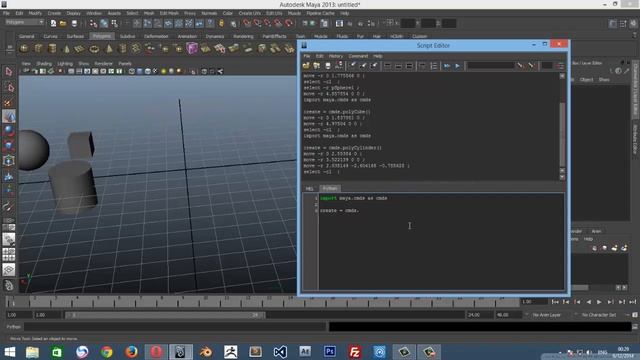Click the Python command line field
The image size is (640, 360).
[176, 327]
